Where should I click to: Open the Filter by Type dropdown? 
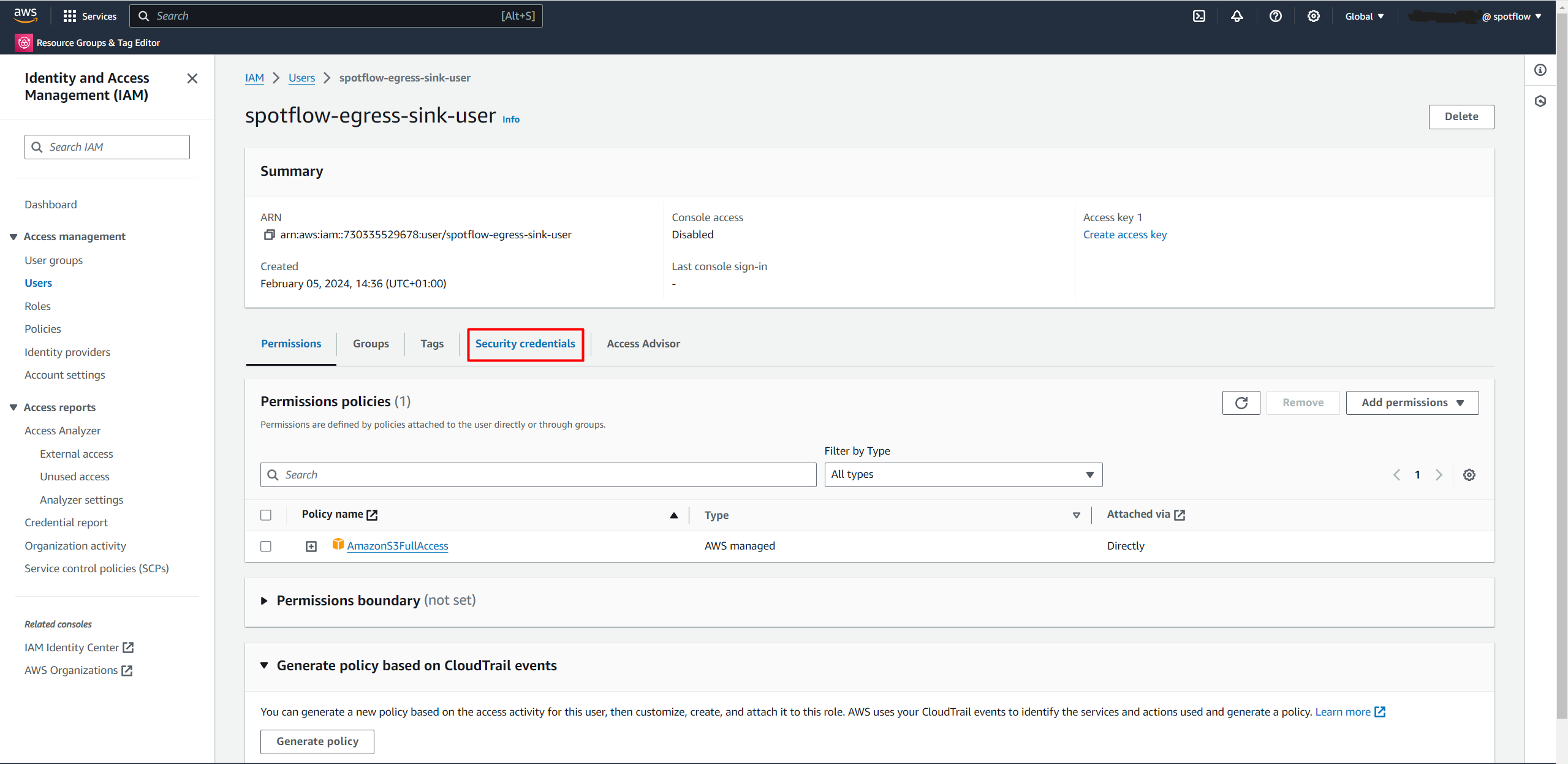pos(963,475)
